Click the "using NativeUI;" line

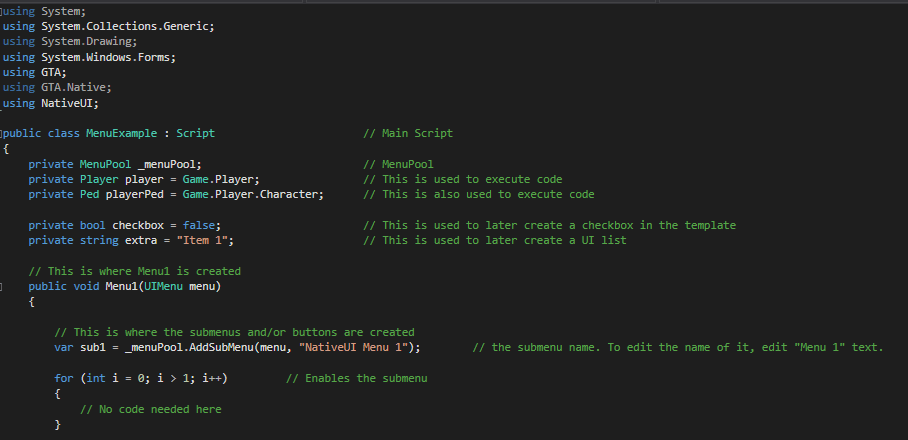(x=51, y=103)
